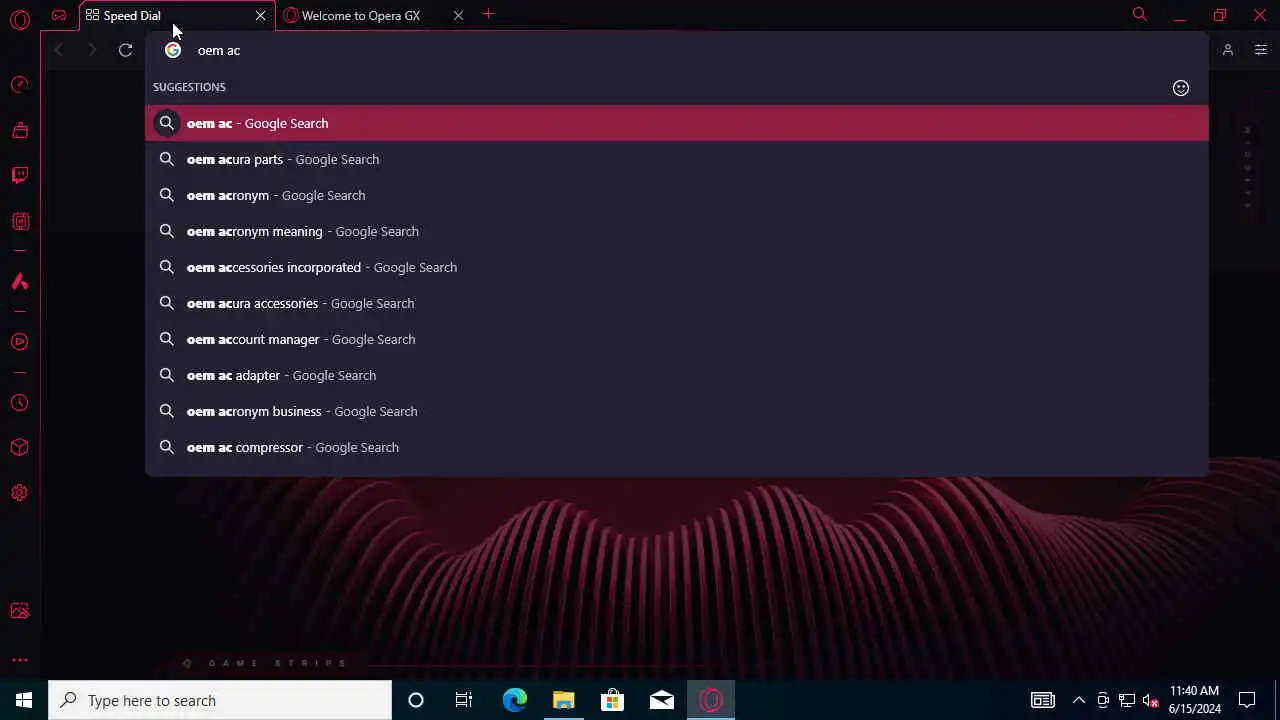Switch to the Speed Dial tab
This screenshot has width=1280, height=720.
[177, 16]
